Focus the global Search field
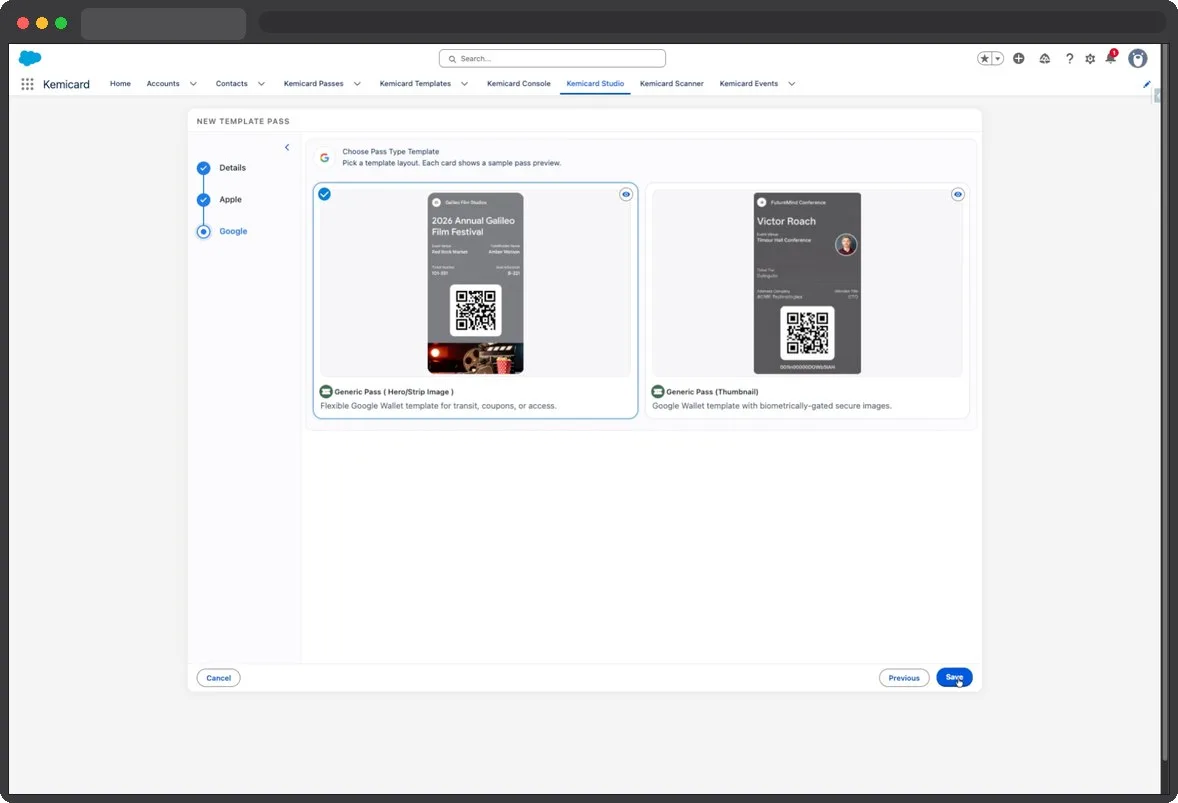1178x803 pixels. 552,59
